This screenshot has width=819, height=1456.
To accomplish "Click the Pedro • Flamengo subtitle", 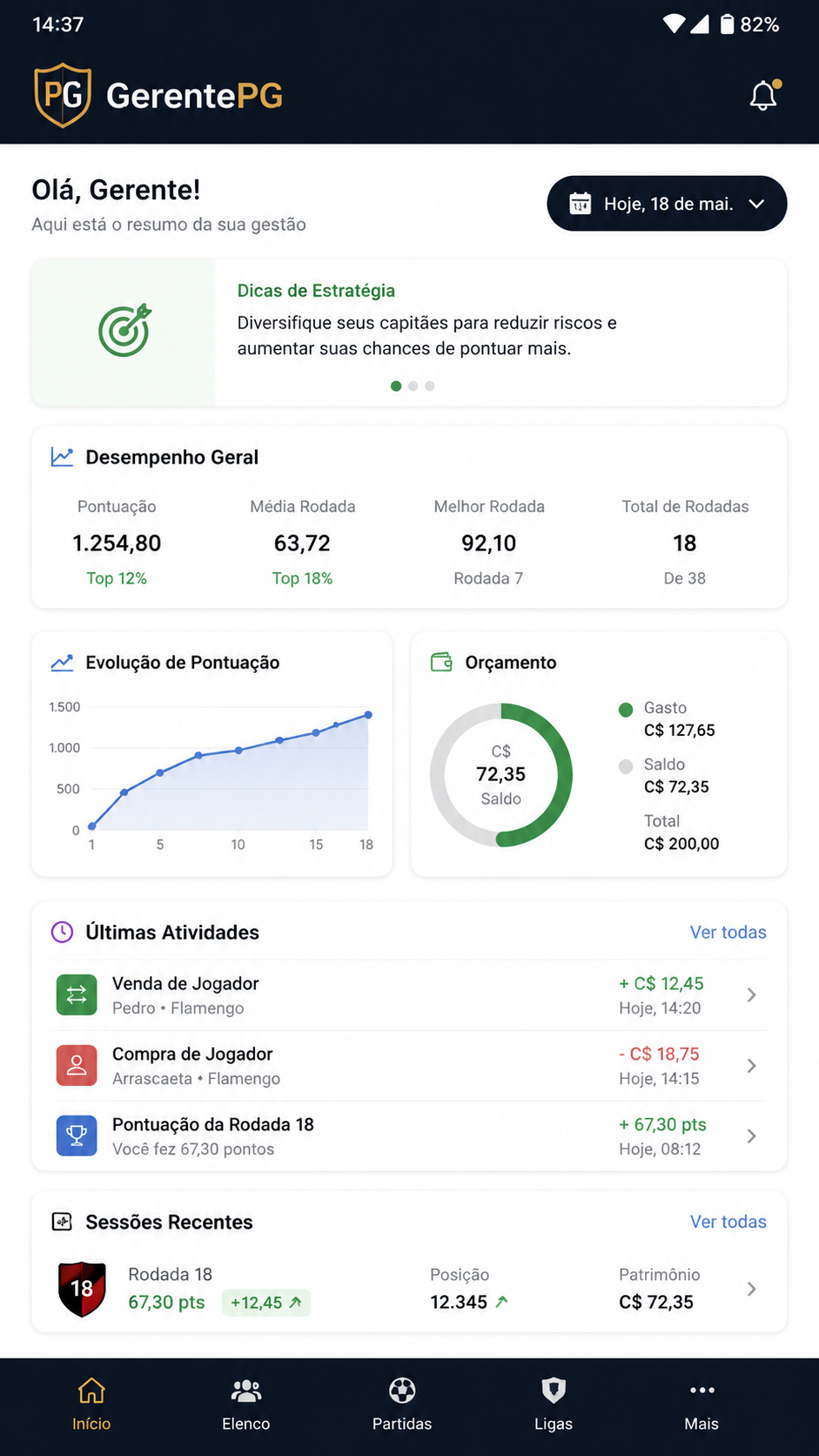I will tap(178, 1008).
